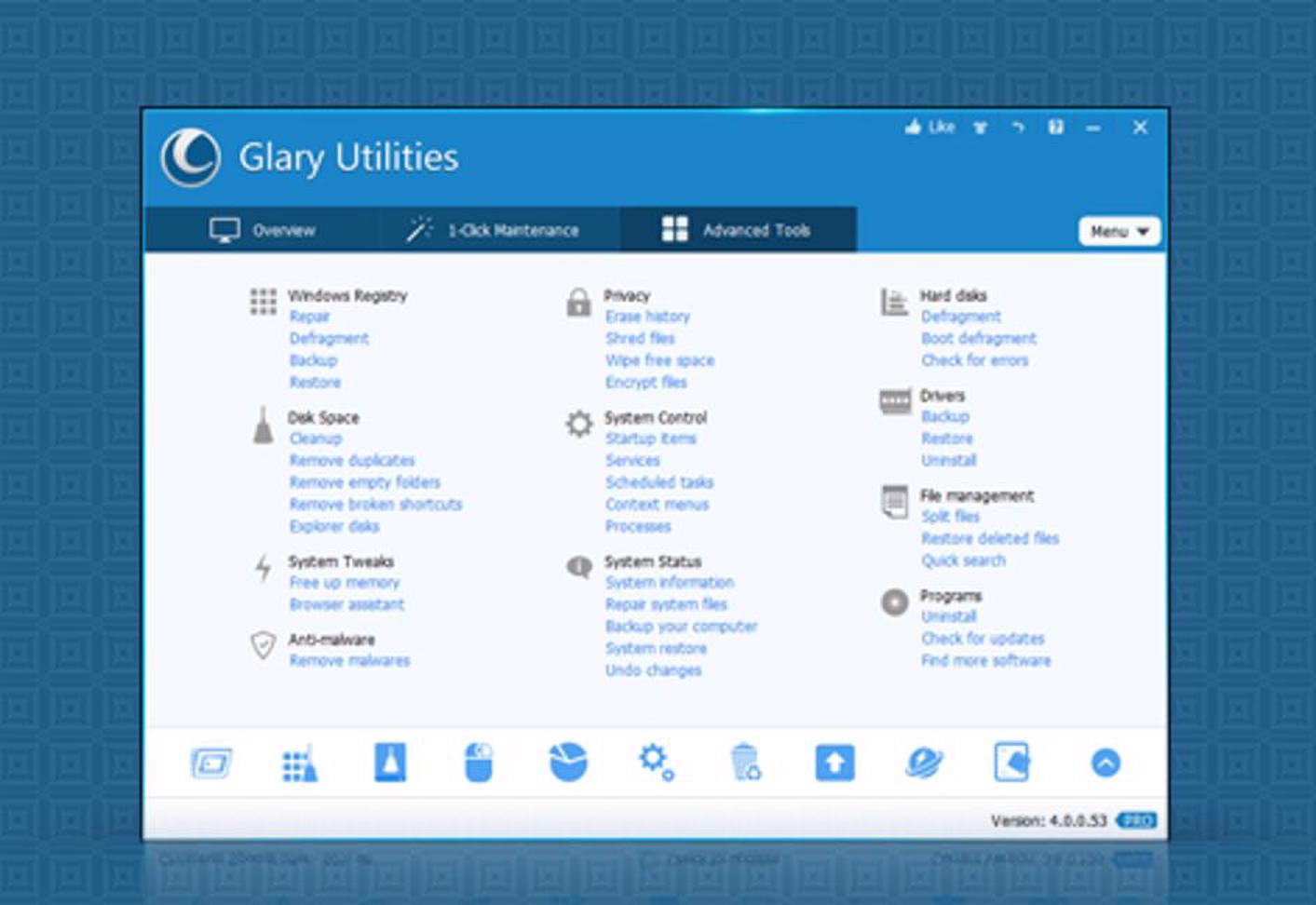Screen dimensions: 1316x905
Task: Switch to the Overview tab
Action: pyautogui.click(x=263, y=230)
